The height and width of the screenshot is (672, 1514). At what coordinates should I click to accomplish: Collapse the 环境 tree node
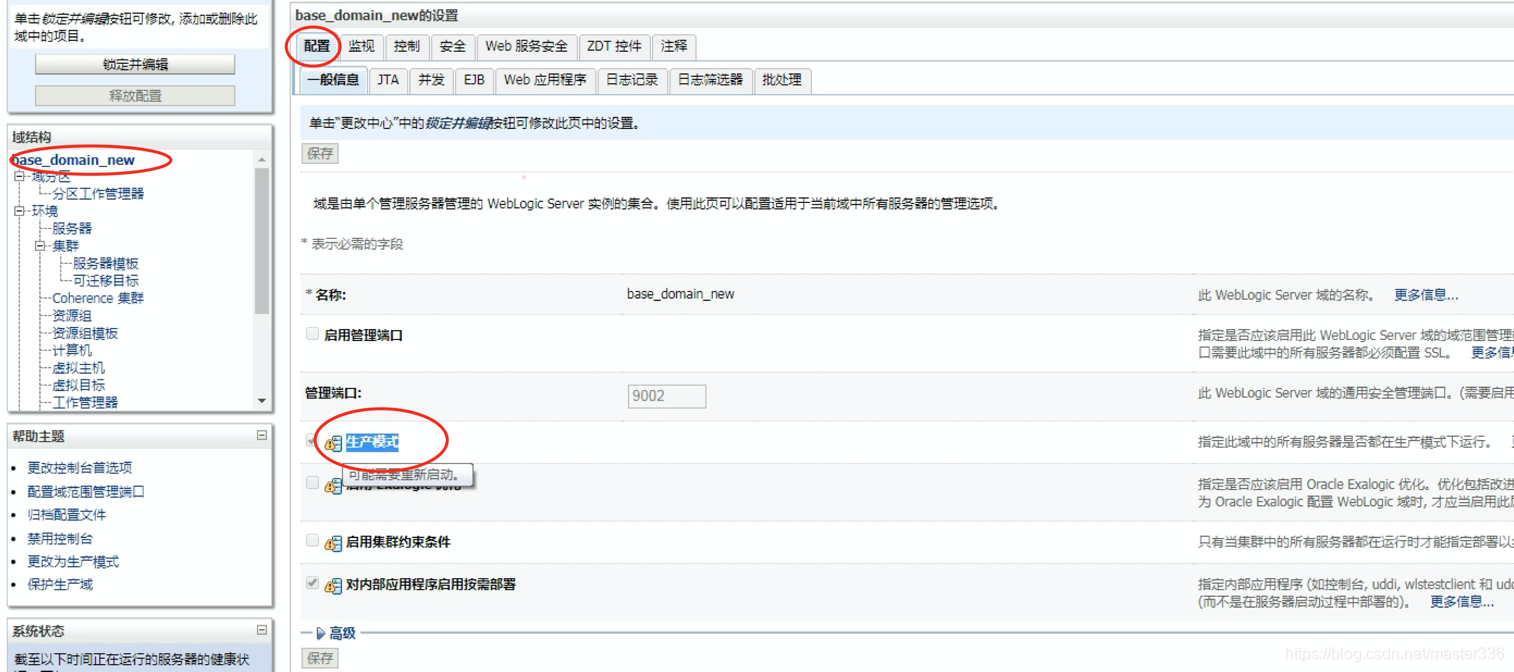tap(19, 211)
